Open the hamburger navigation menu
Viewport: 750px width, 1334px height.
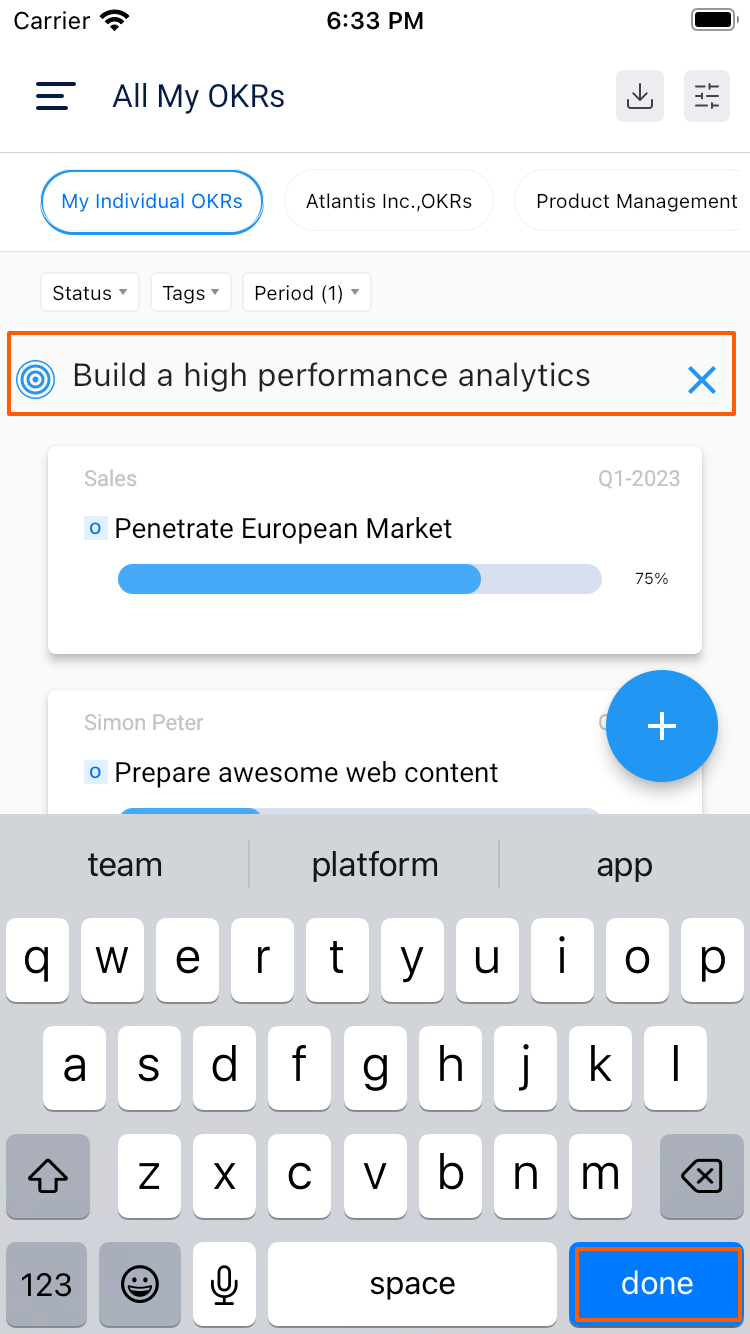point(55,96)
